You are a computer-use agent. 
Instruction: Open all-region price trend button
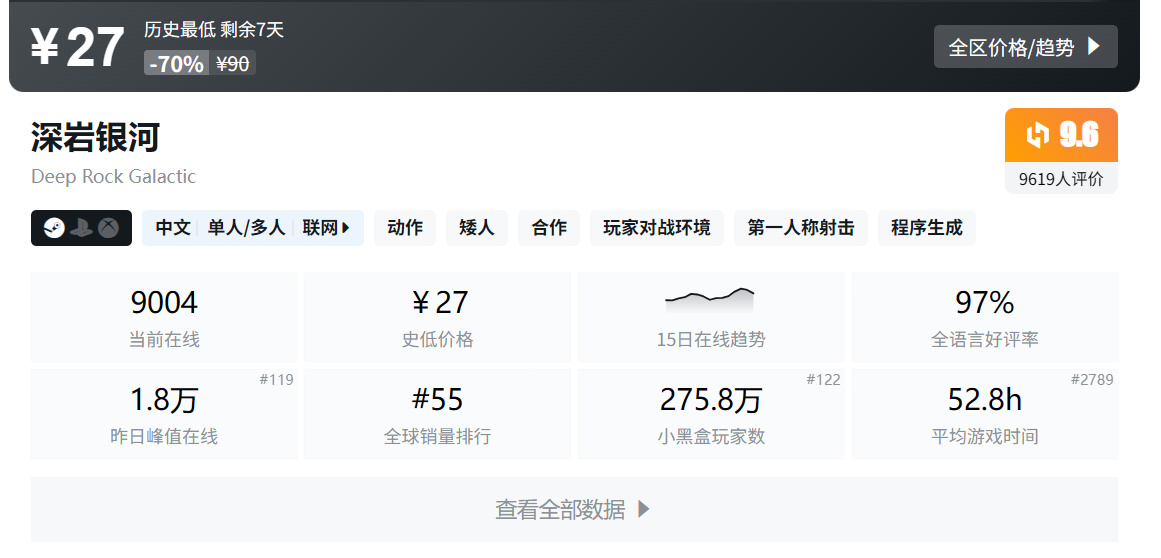click(x=1026, y=47)
